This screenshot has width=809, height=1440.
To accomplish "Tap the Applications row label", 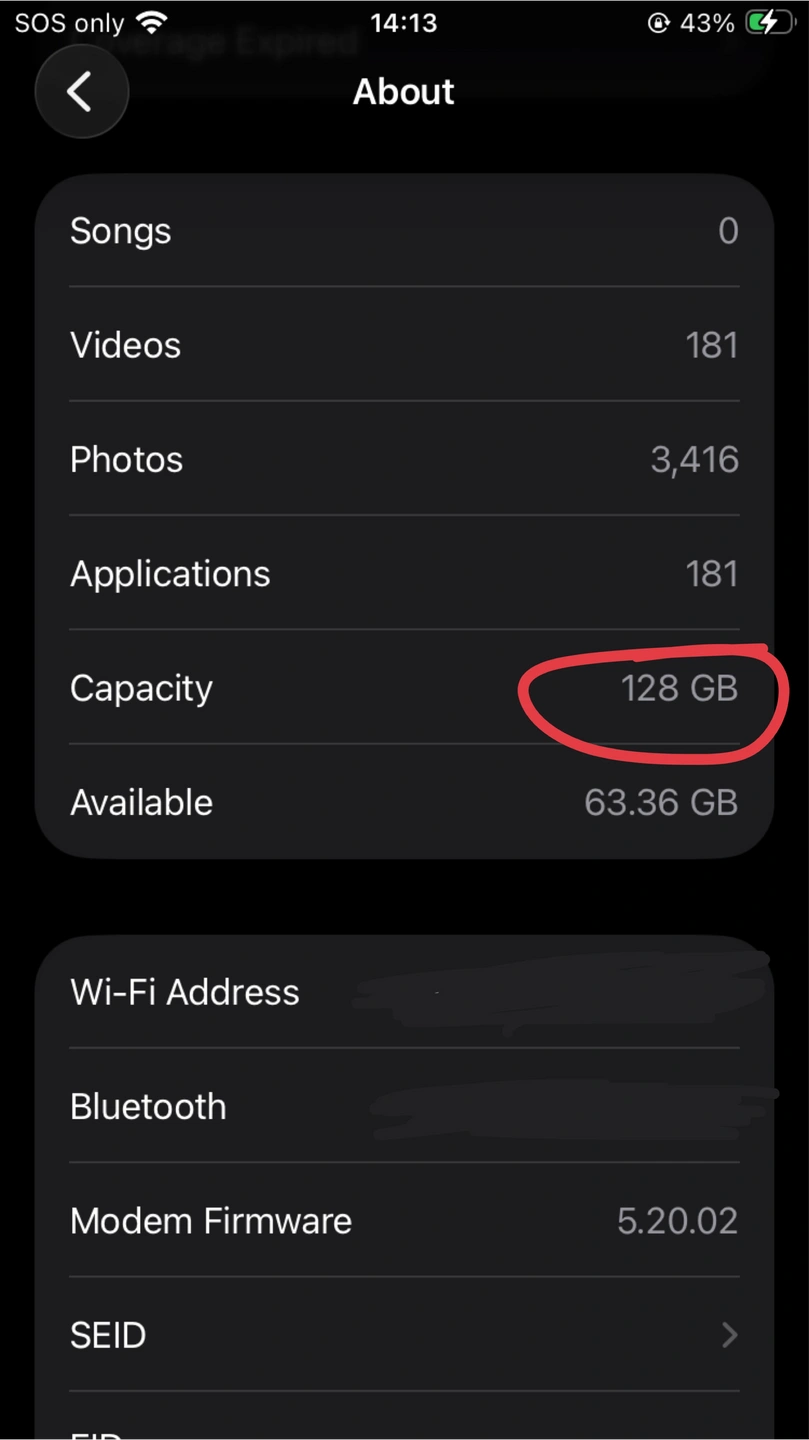I will point(170,574).
